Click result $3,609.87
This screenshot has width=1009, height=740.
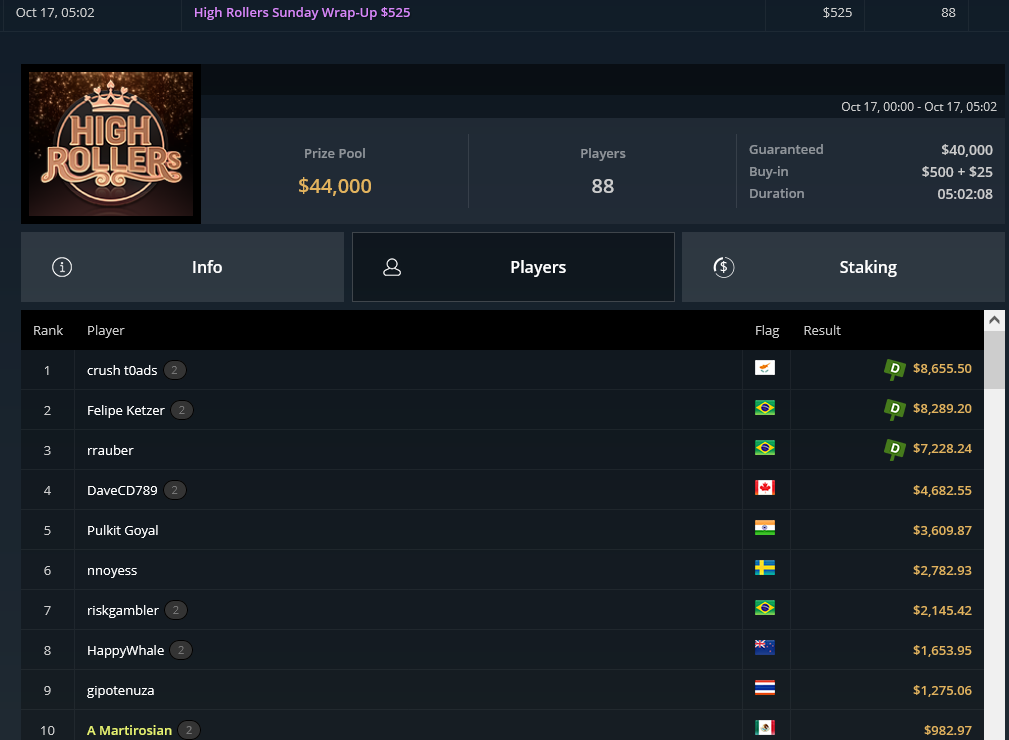942,530
